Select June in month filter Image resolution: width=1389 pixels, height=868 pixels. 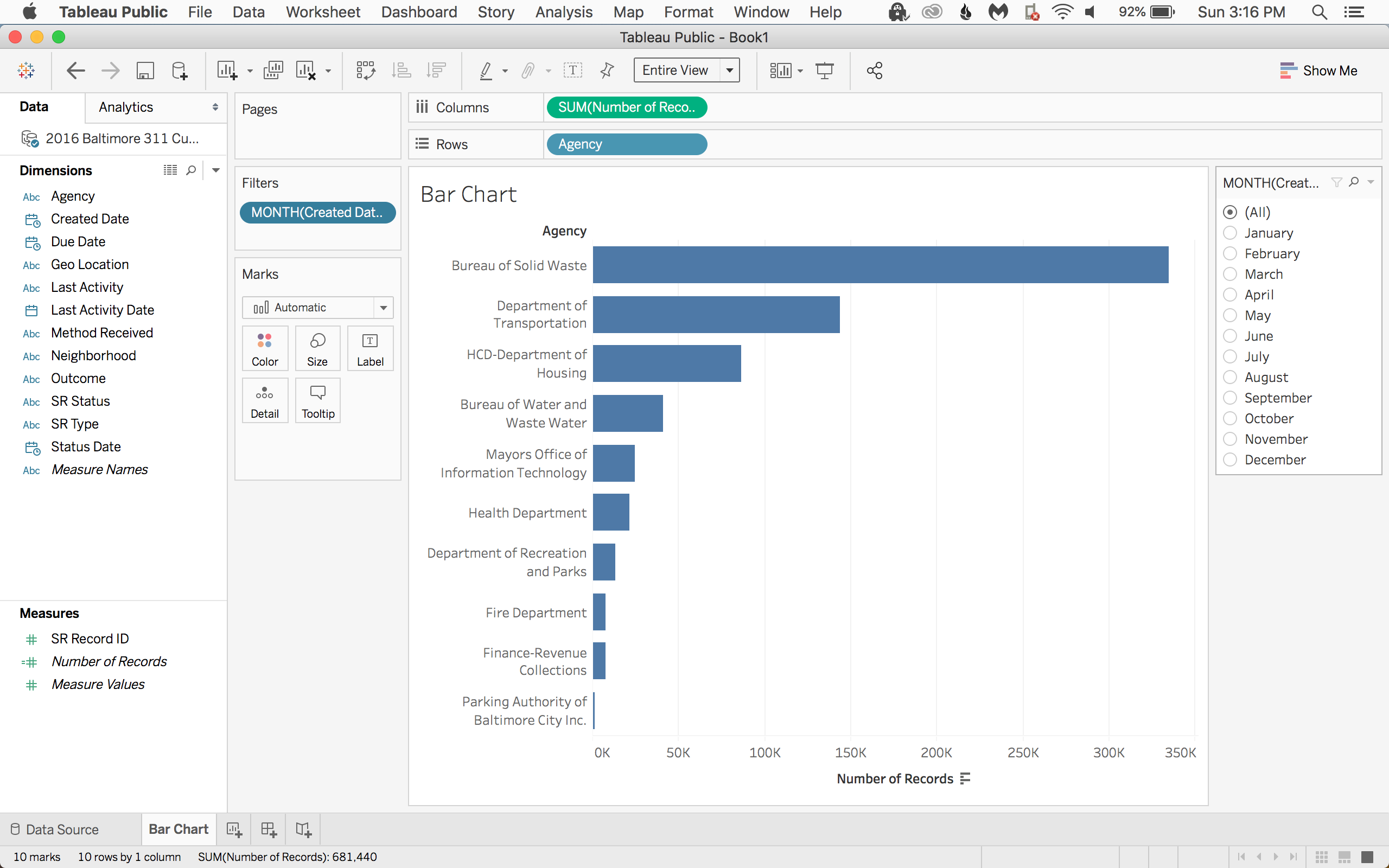(1229, 336)
